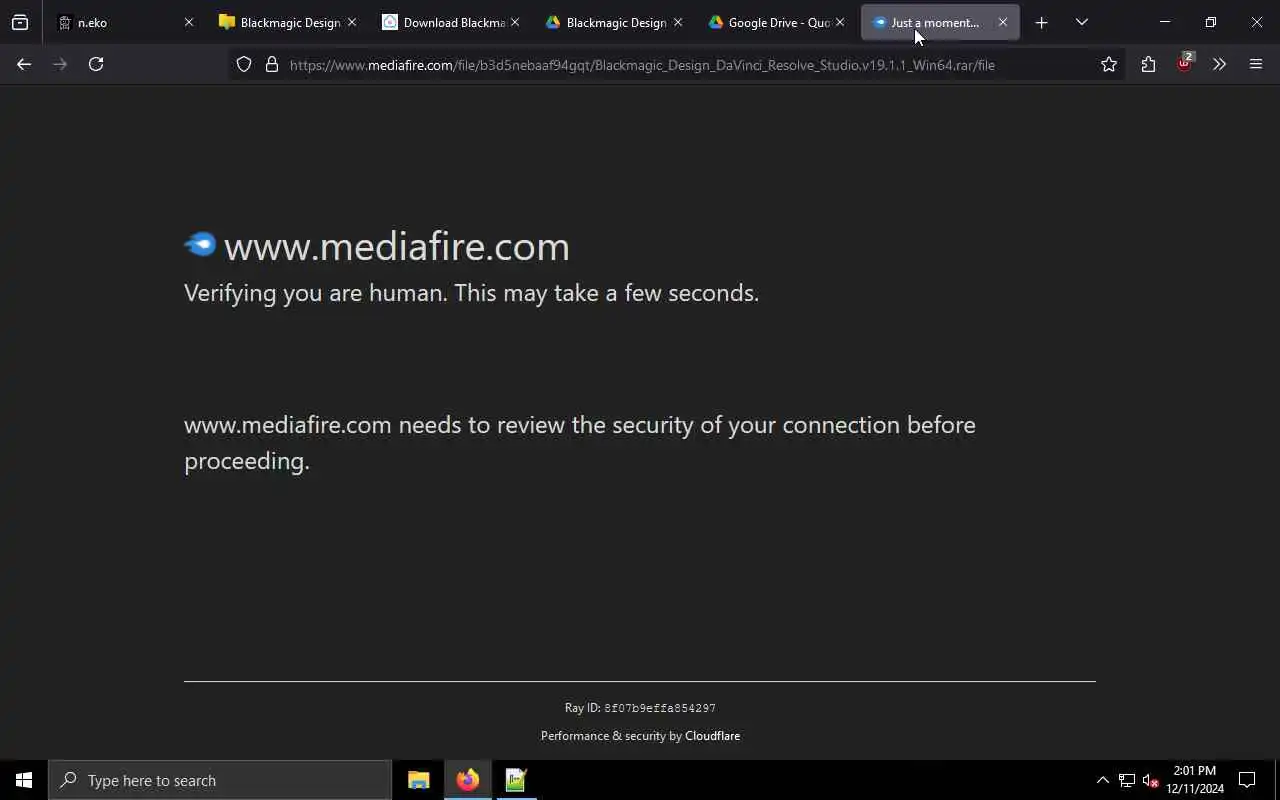Open Firefox View icon in tab bar
Screen dimensions: 1280x800
[20, 22]
